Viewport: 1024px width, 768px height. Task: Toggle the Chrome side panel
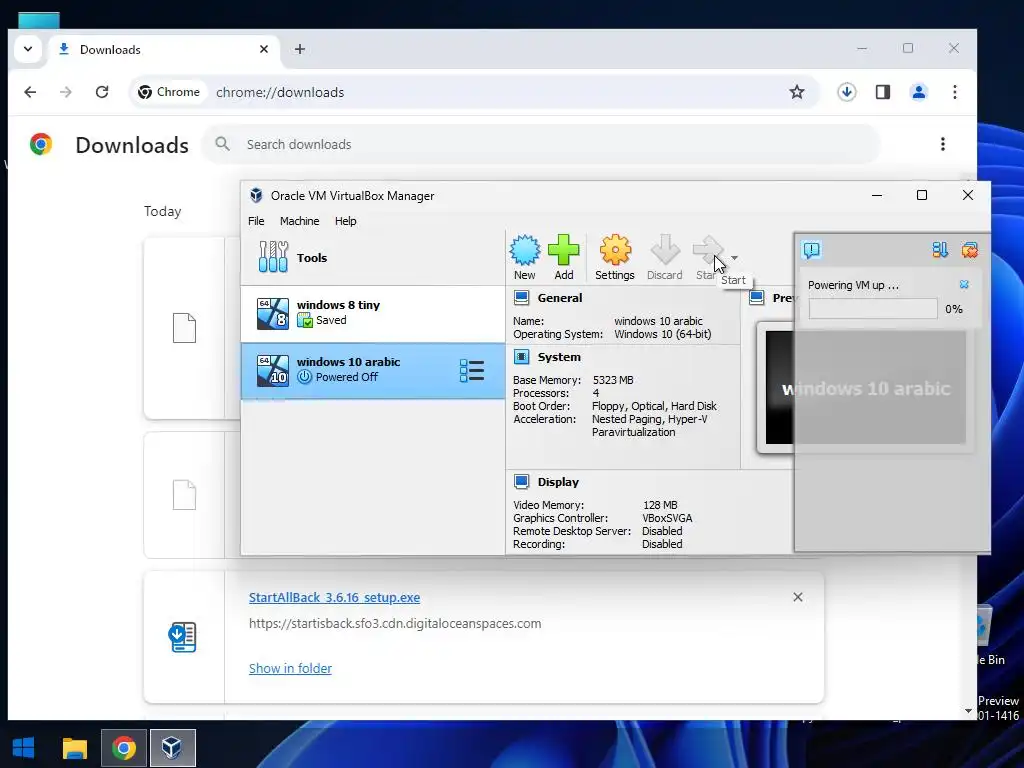point(883,92)
